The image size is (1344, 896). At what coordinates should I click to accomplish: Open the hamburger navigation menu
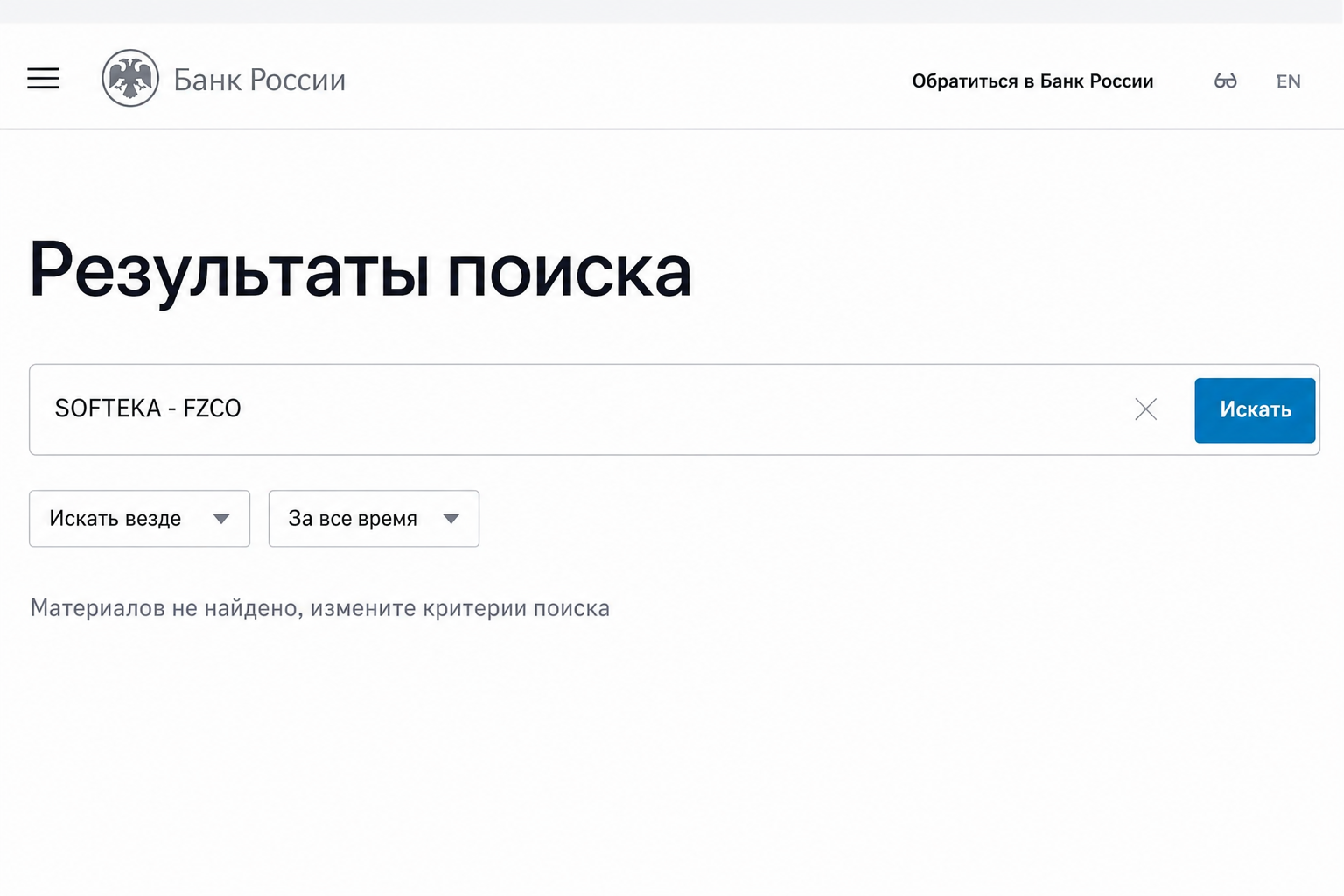(x=43, y=79)
